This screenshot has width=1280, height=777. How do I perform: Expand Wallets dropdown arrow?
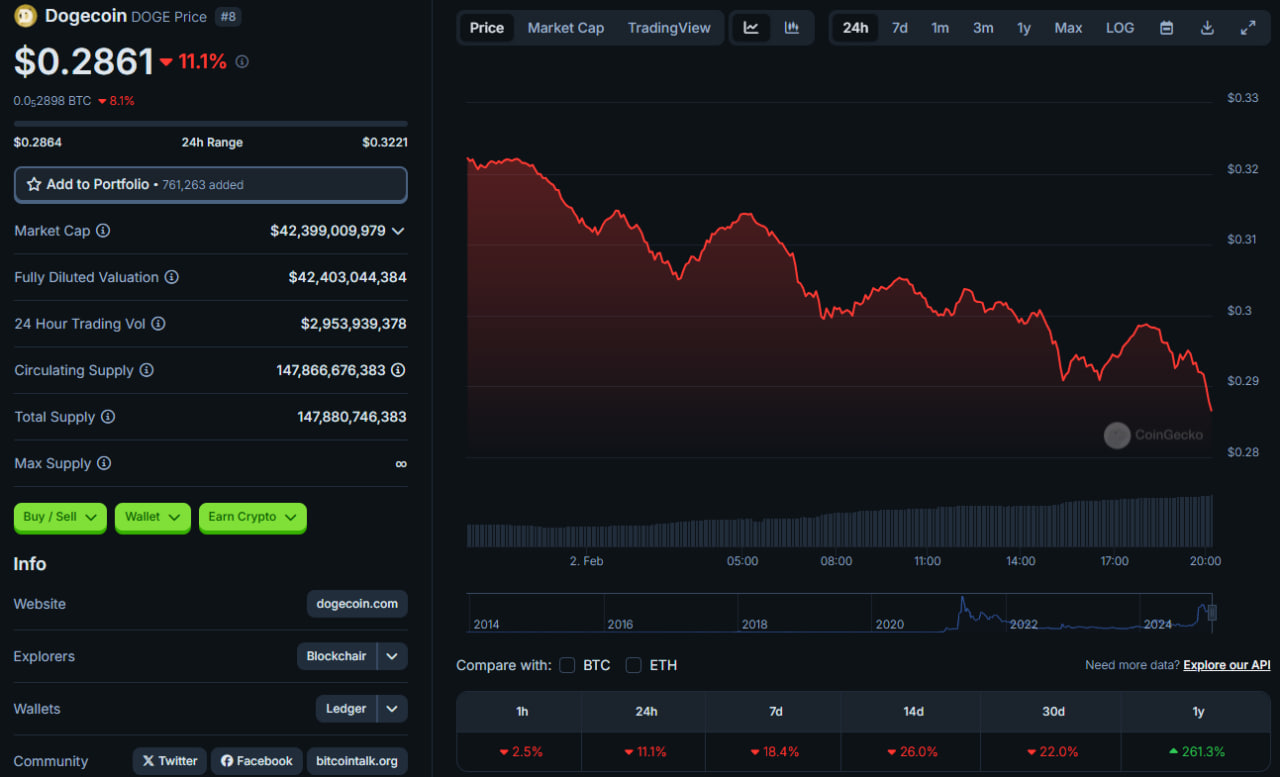click(392, 709)
